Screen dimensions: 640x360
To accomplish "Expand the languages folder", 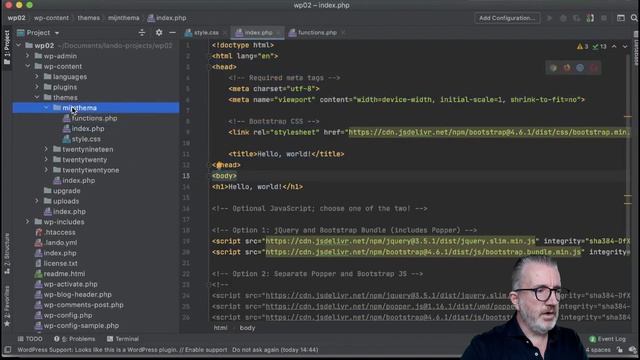I will [37, 77].
